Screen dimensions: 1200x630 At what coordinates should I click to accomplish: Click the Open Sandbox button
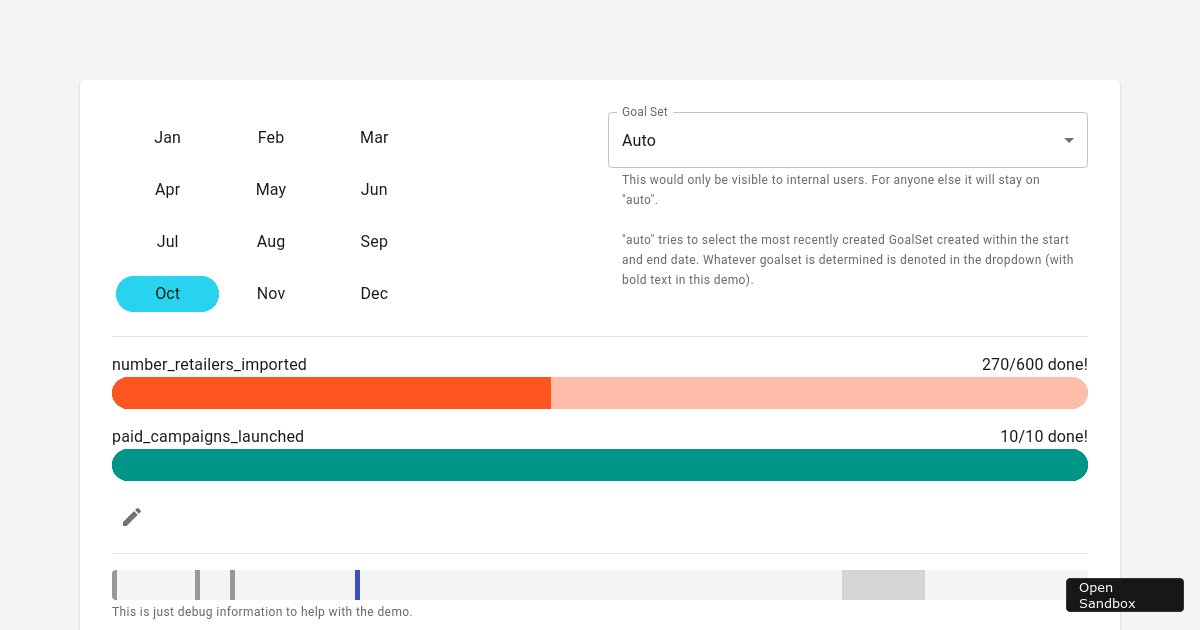(1124, 595)
